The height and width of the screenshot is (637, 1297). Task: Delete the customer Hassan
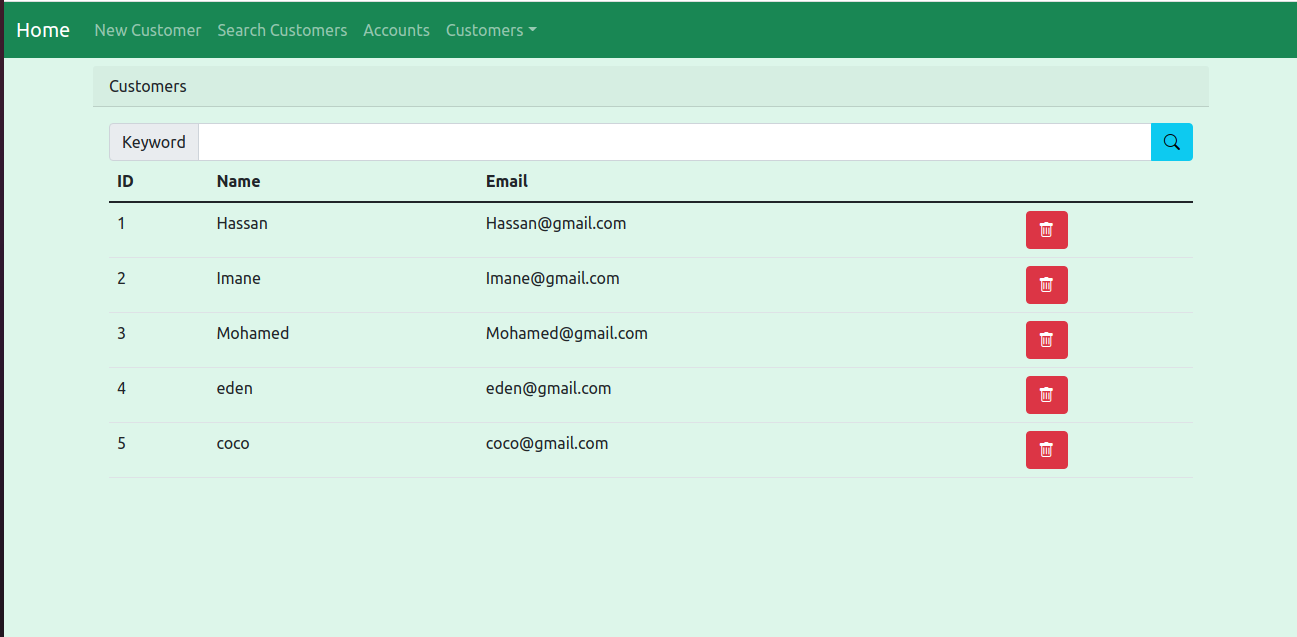[1046, 229]
